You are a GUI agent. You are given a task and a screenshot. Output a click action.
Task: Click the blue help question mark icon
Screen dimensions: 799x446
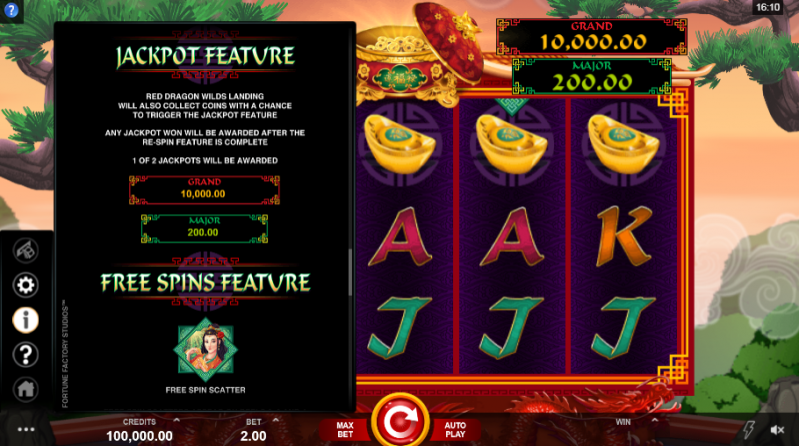pyautogui.click(x=11, y=10)
